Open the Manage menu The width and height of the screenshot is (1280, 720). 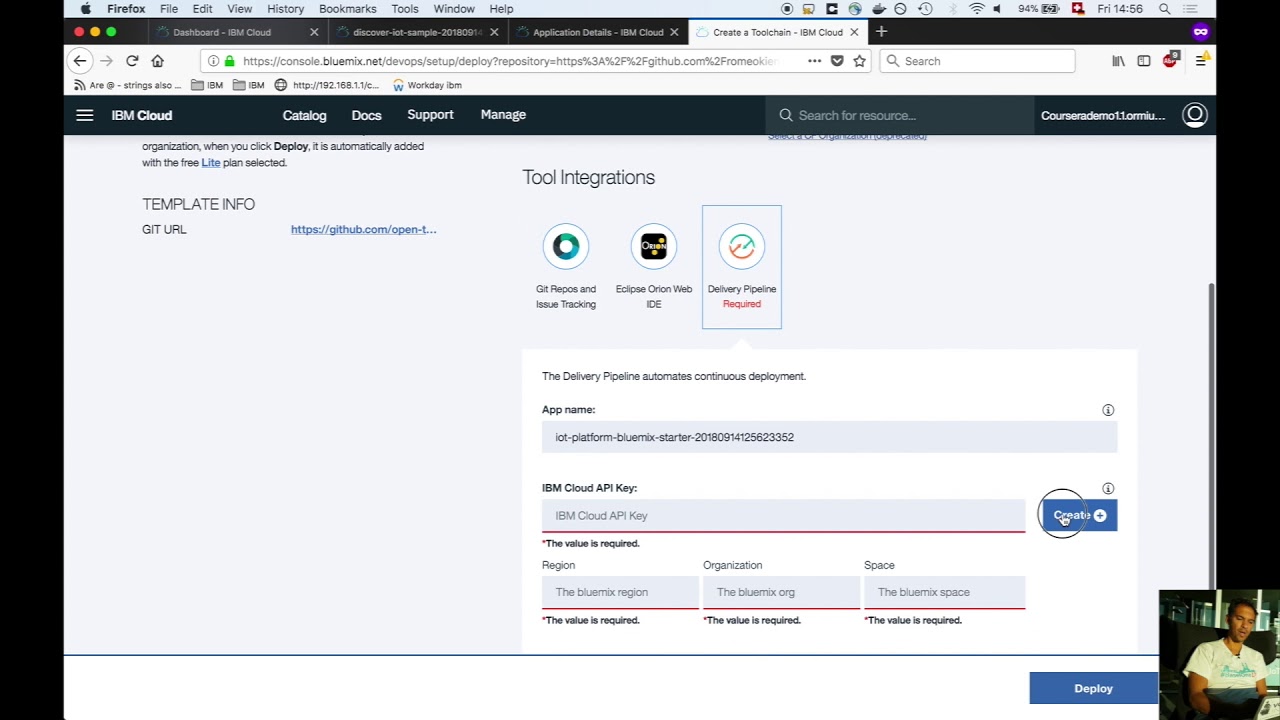click(503, 115)
